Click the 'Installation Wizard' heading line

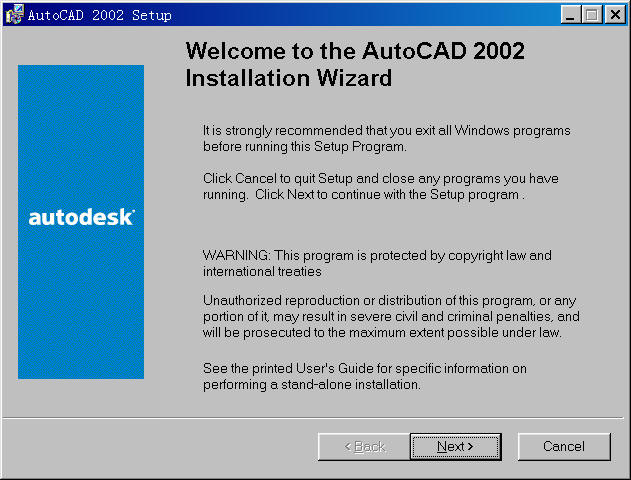point(289,78)
